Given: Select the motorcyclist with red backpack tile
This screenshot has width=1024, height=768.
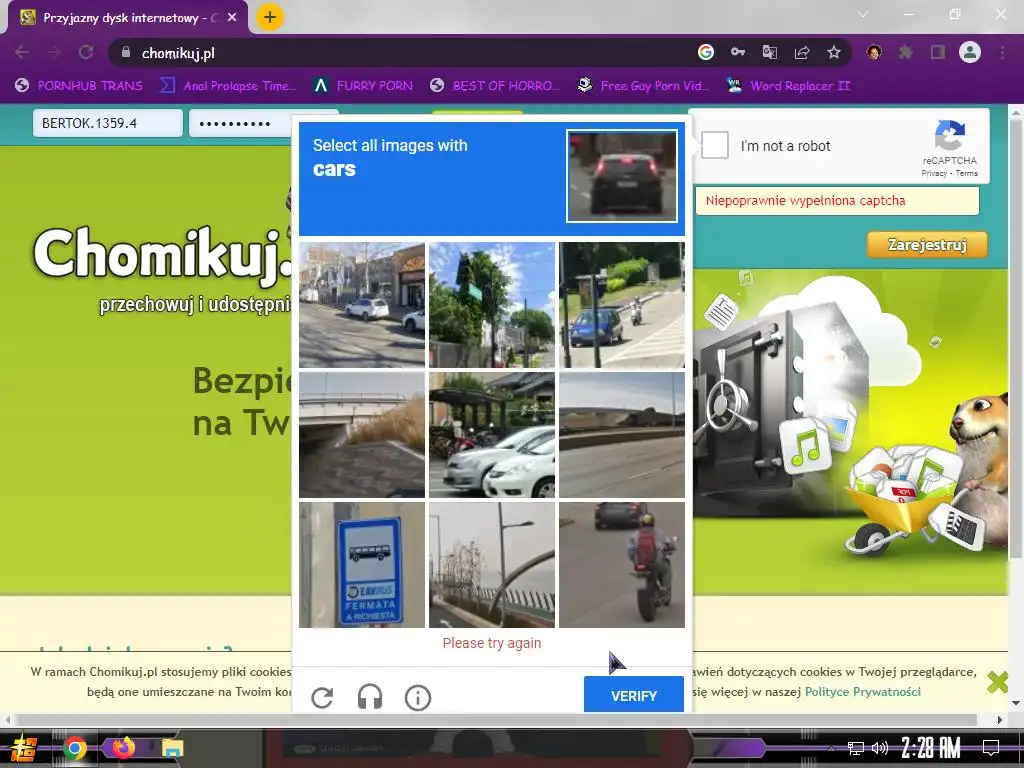Looking at the screenshot, I should coord(622,565).
